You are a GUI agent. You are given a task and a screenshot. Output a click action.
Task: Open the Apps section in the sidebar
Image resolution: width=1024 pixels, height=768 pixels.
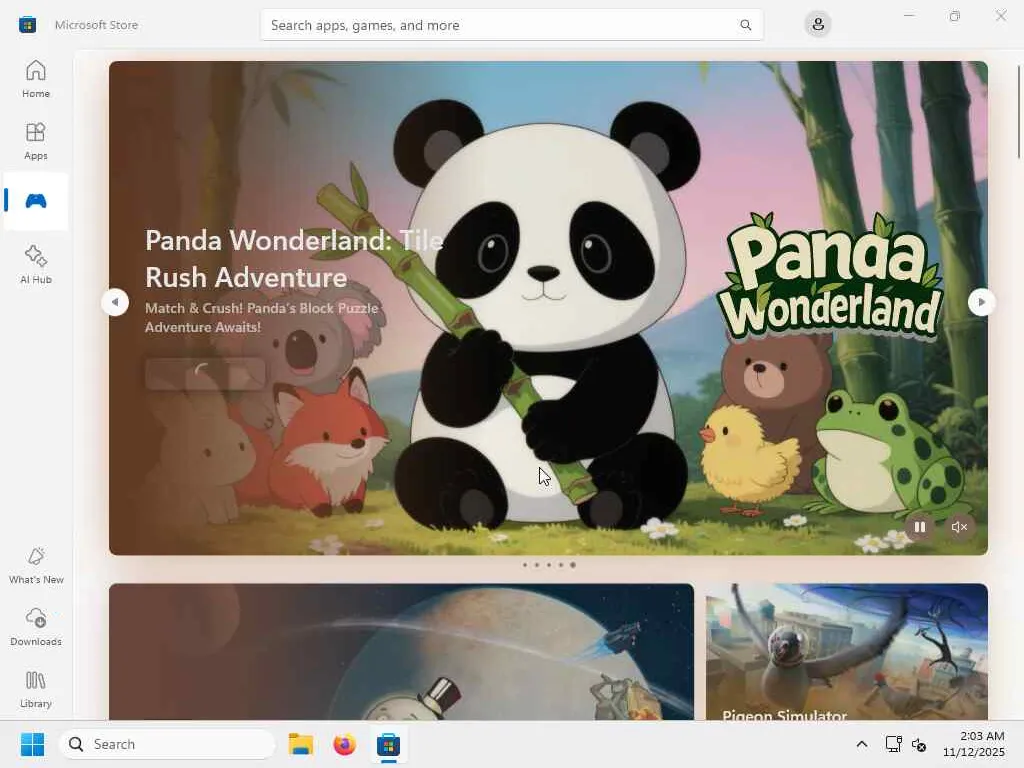click(36, 141)
